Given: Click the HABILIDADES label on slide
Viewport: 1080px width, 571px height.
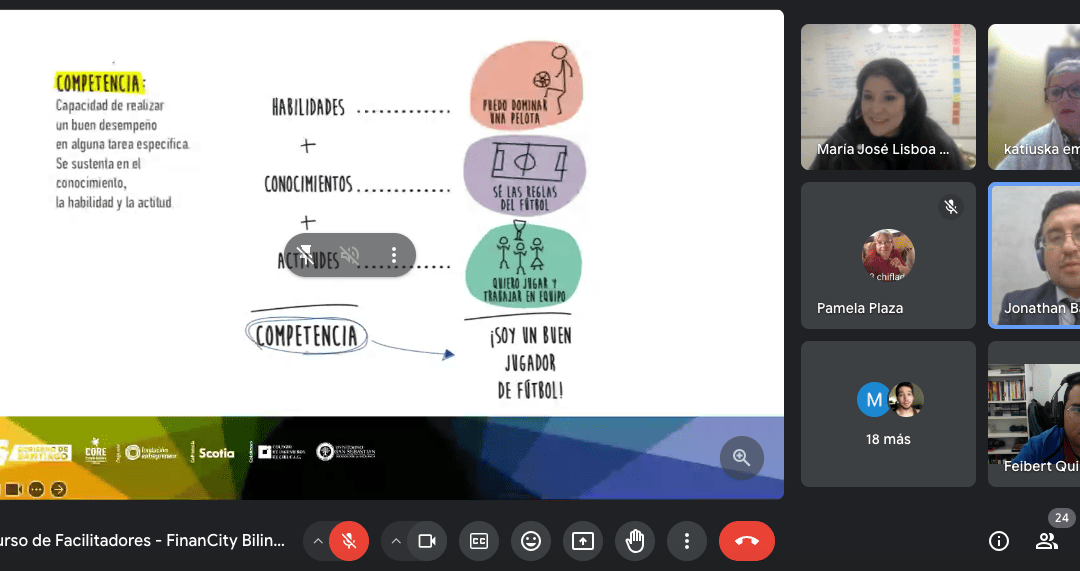Looking at the screenshot, I should click(x=308, y=107).
